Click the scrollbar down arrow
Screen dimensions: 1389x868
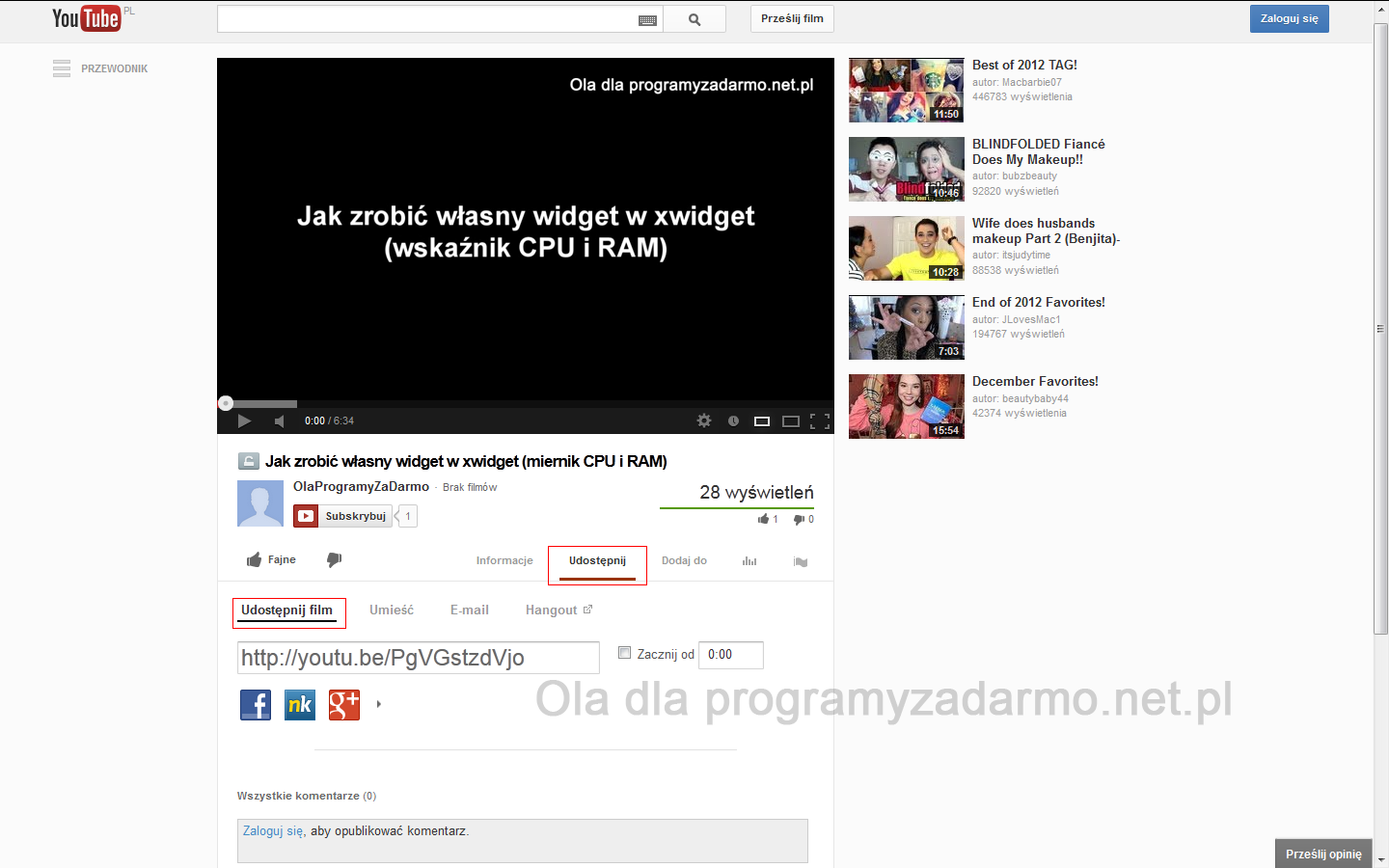pyautogui.click(x=1380, y=859)
